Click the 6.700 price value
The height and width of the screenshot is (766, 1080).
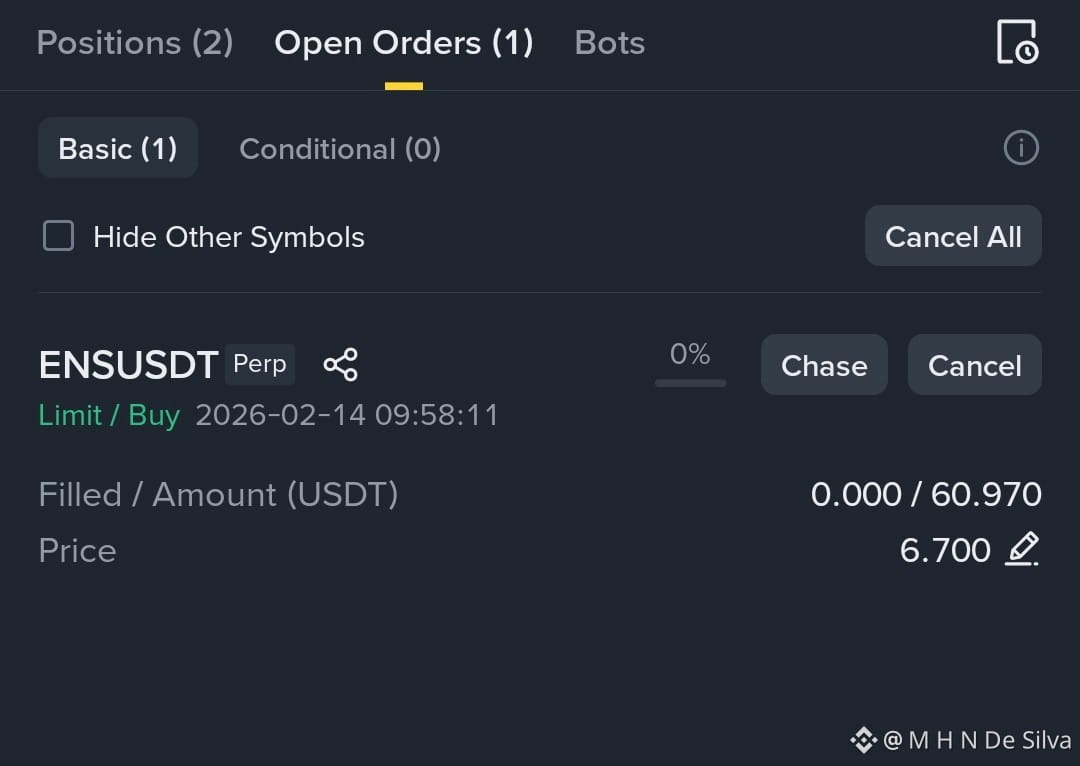tap(945, 550)
